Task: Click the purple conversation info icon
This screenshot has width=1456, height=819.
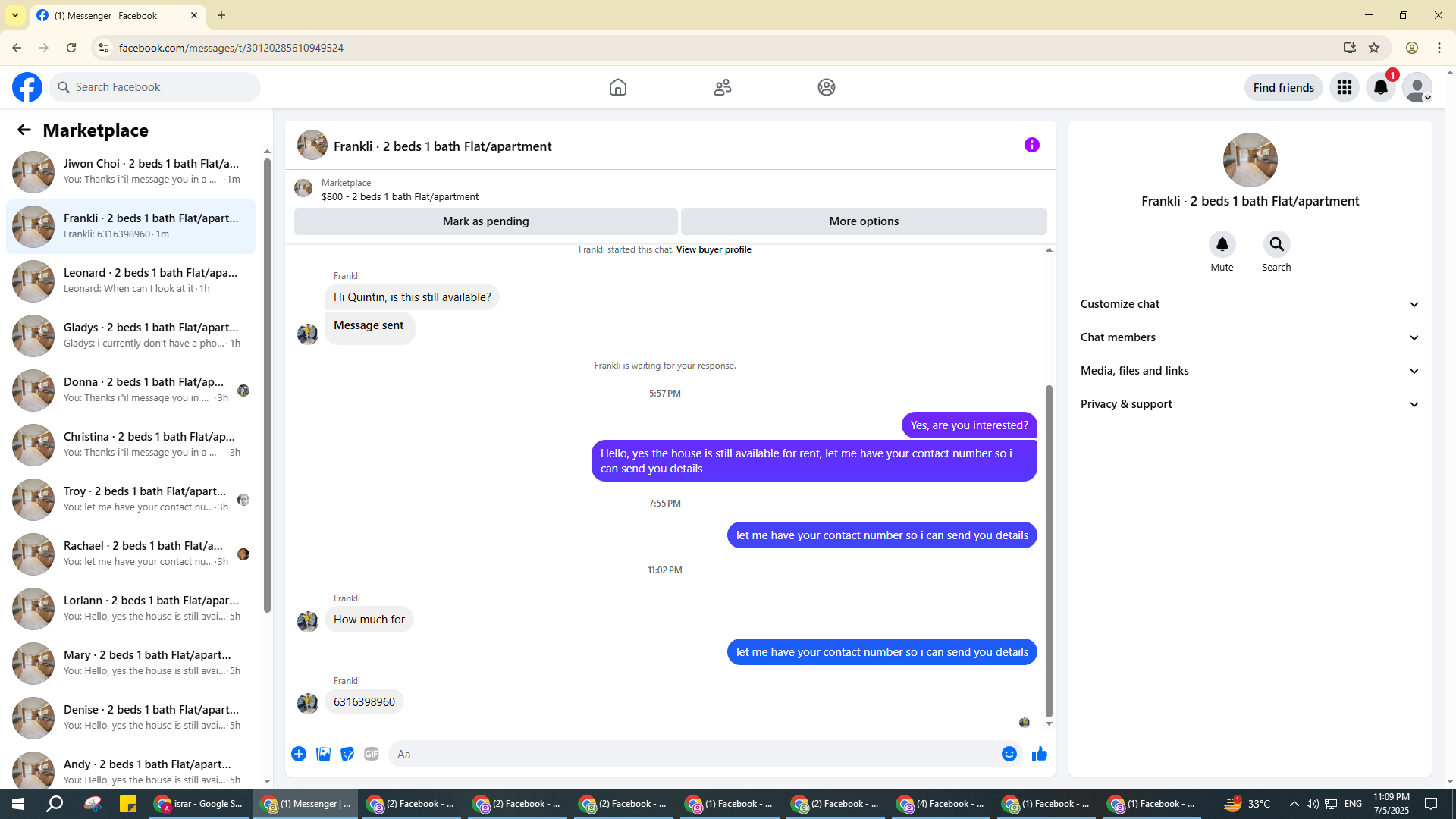Action: point(1031,145)
